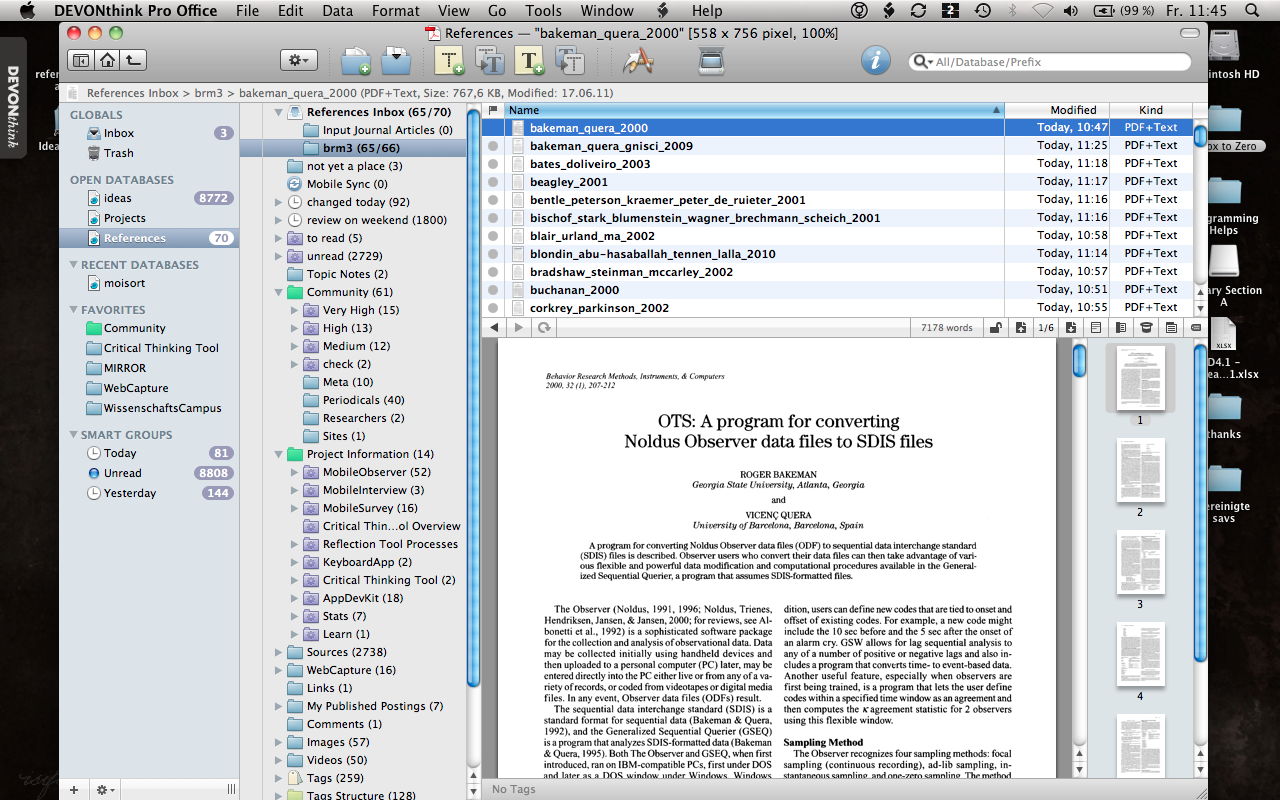
Task: Click the pencil-and-A stylized toolbar icon
Action: [638, 61]
